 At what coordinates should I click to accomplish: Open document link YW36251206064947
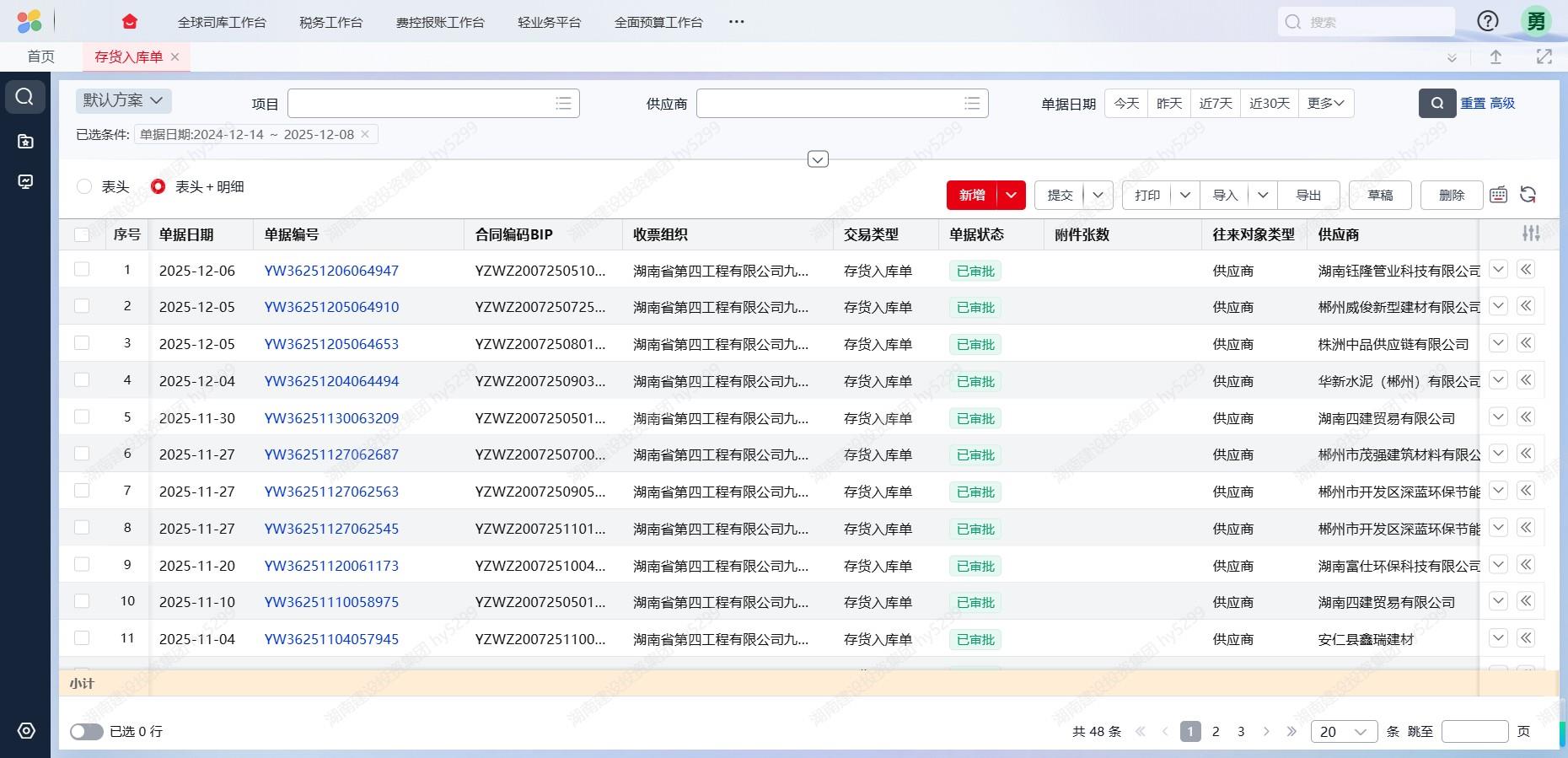(x=331, y=271)
